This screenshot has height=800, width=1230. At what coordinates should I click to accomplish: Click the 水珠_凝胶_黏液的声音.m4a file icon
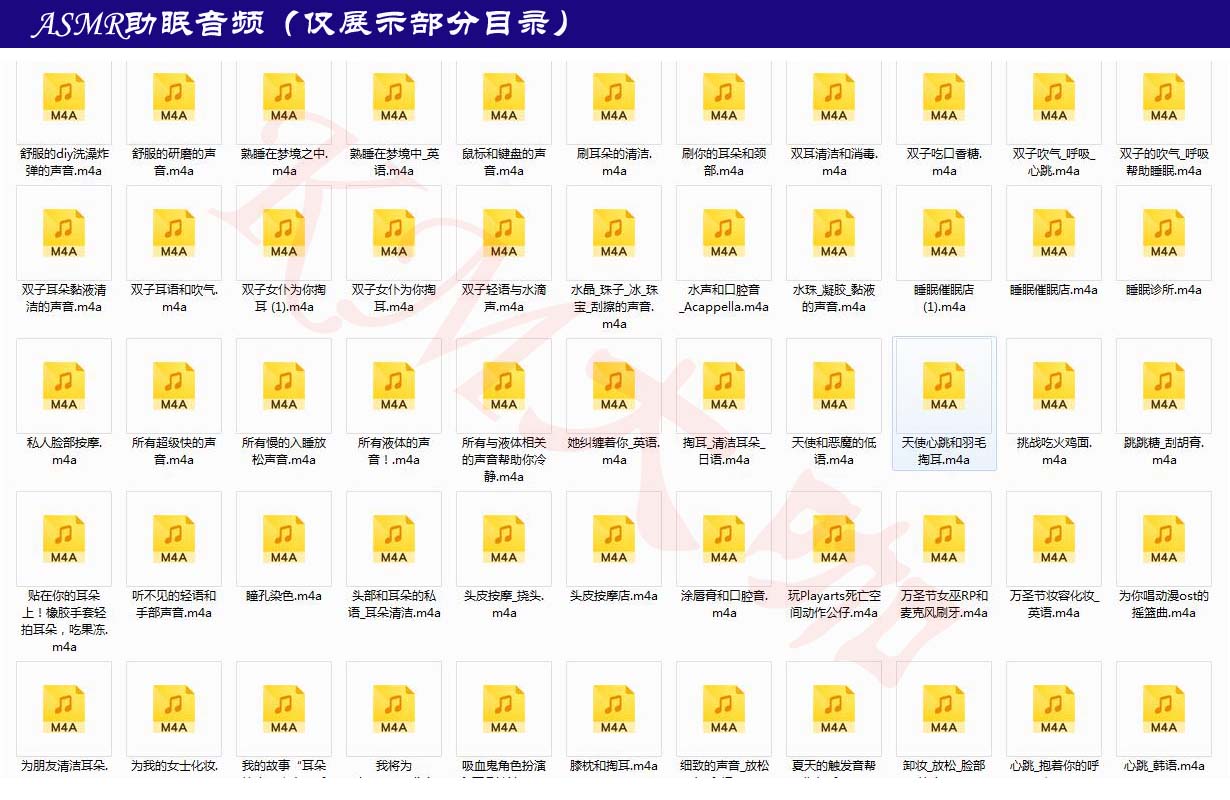pos(834,234)
